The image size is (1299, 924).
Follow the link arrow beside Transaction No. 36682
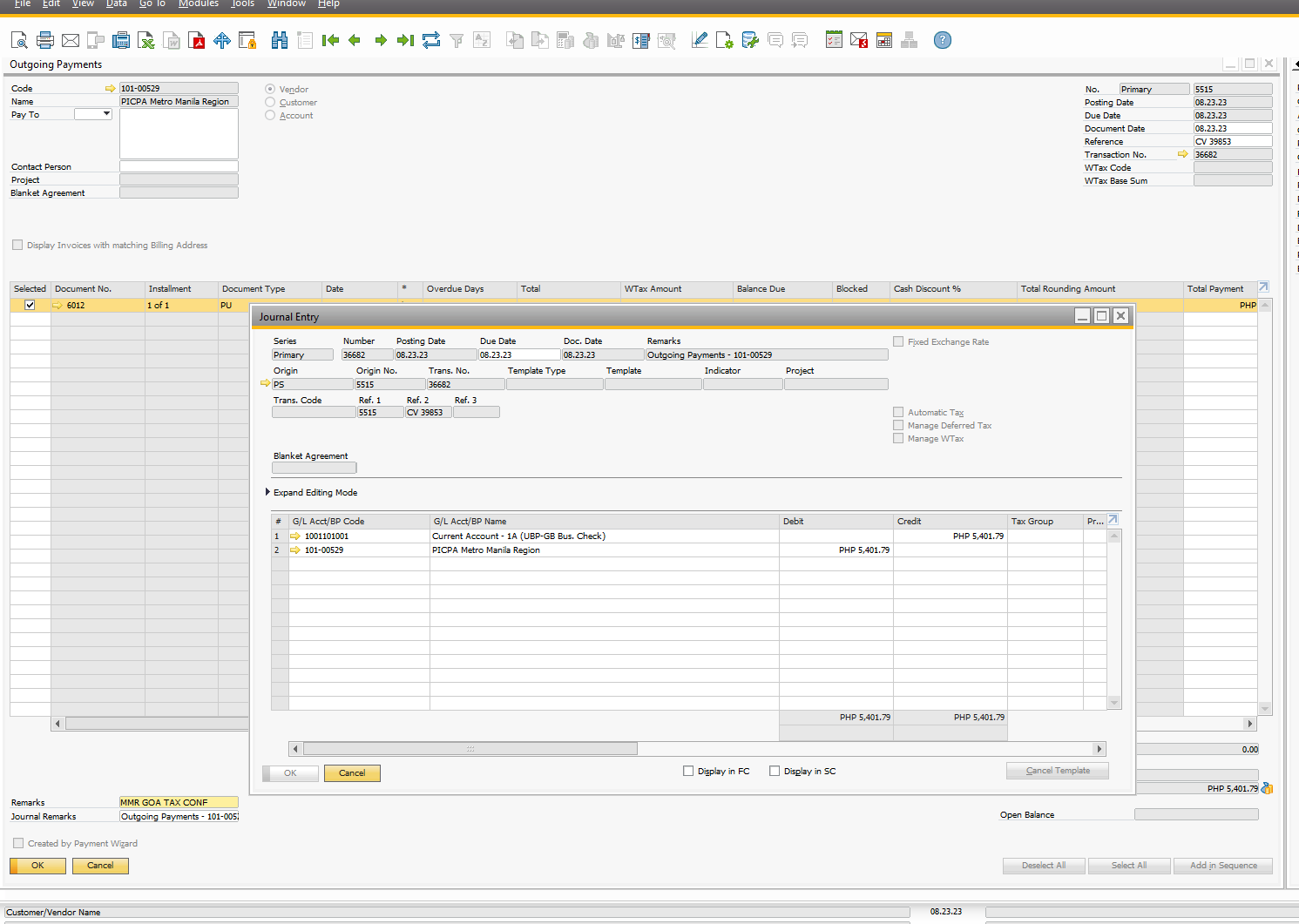(x=1183, y=154)
